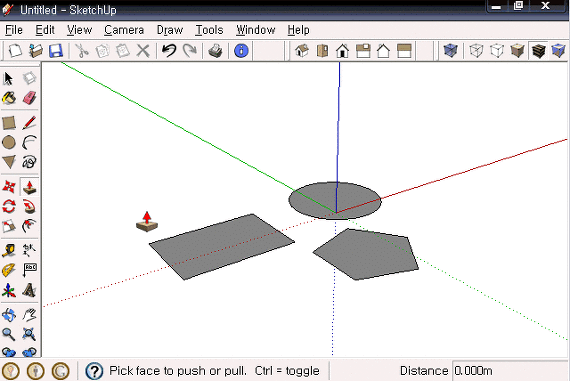Open the Draw menu
The image size is (570, 381).
[x=169, y=30]
